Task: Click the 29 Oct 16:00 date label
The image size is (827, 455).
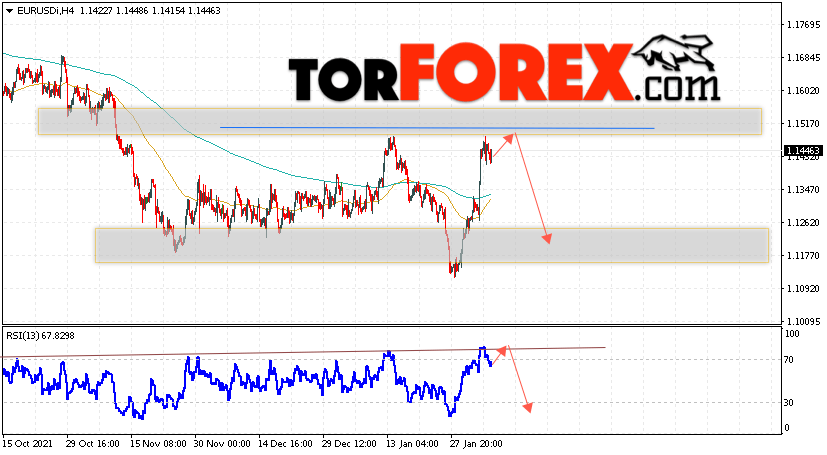Action: 93,444
